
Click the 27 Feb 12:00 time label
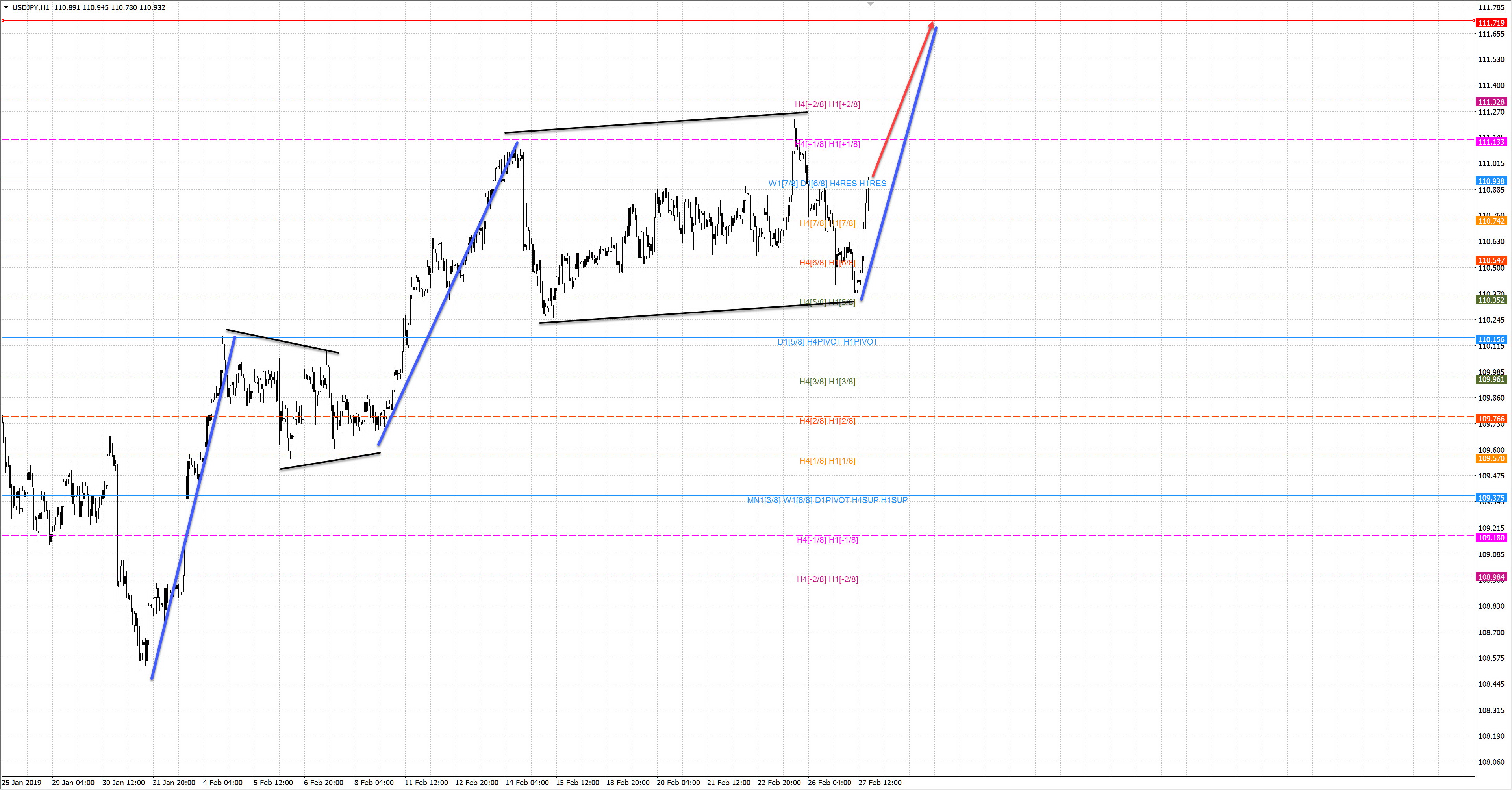(879, 783)
